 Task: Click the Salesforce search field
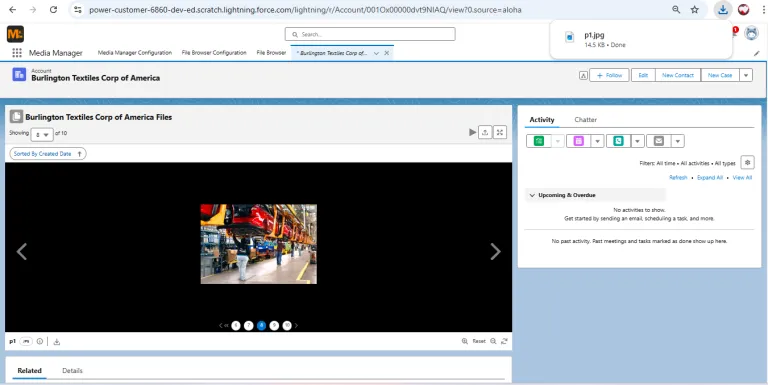370,34
